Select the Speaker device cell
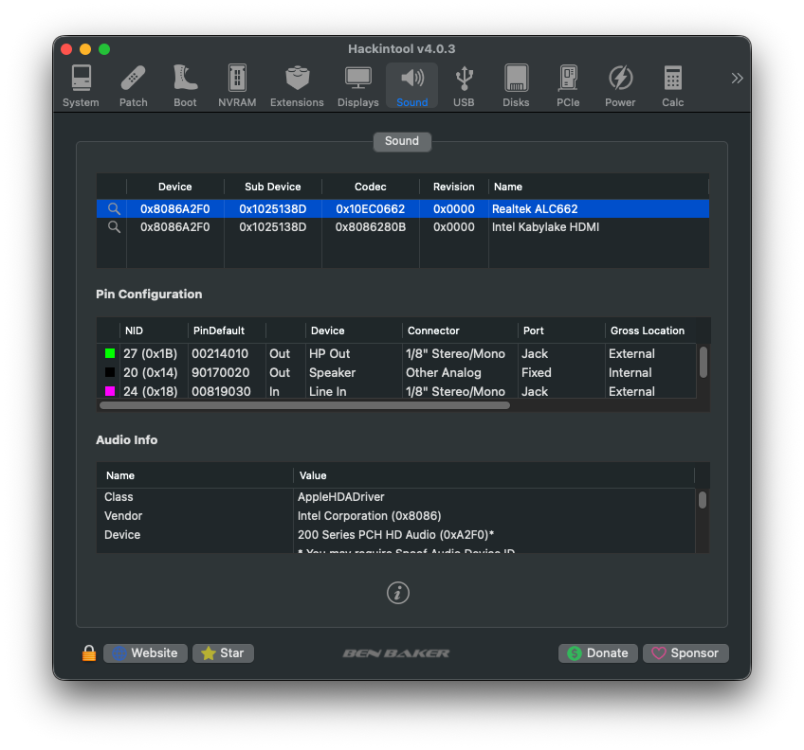Viewport: 804px width, 750px height. click(x=332, y=373)
